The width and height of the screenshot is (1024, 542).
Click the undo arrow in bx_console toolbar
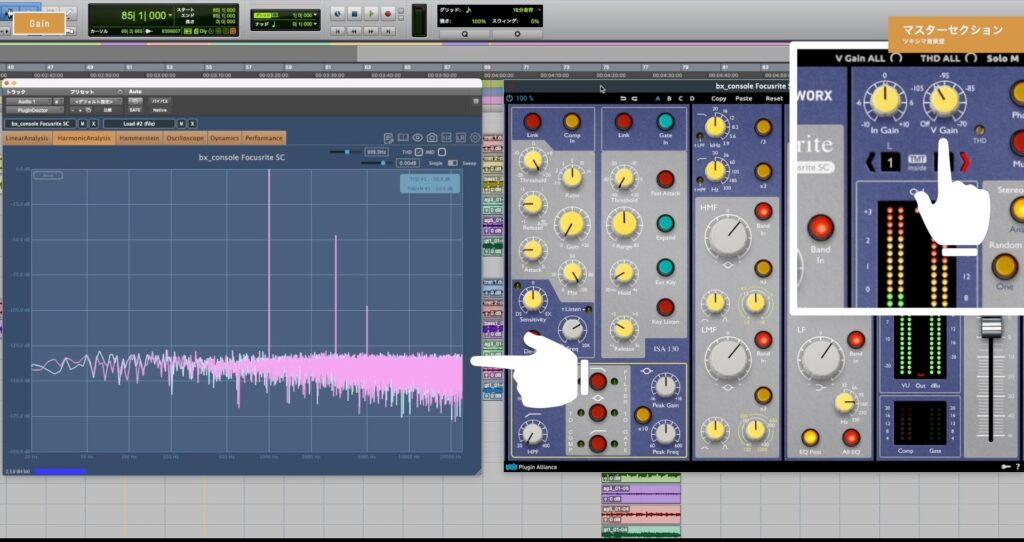click(x=623, y=99)
